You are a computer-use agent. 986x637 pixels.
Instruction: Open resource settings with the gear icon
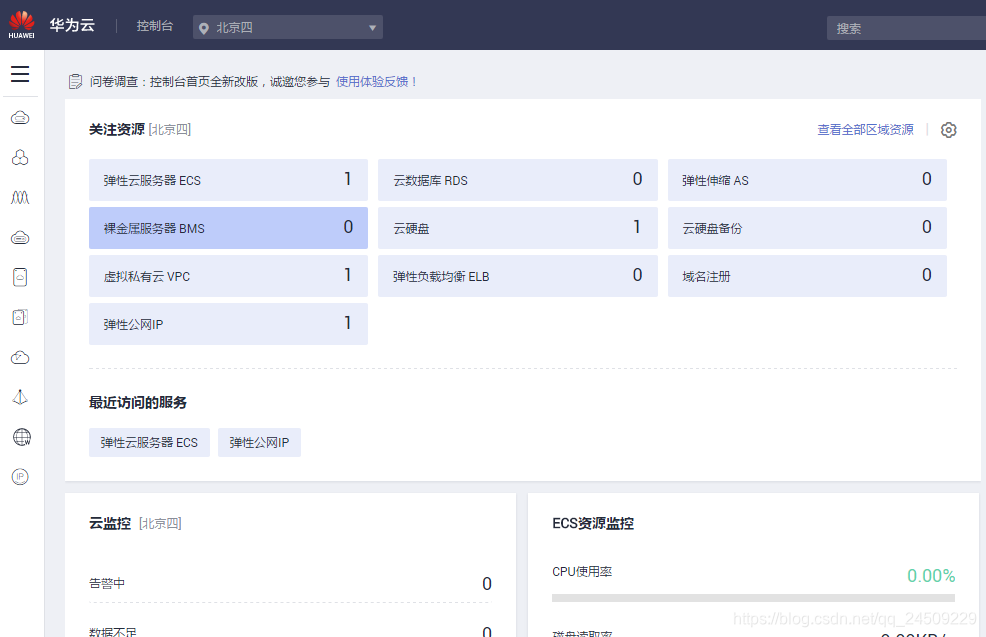[948, 130]
